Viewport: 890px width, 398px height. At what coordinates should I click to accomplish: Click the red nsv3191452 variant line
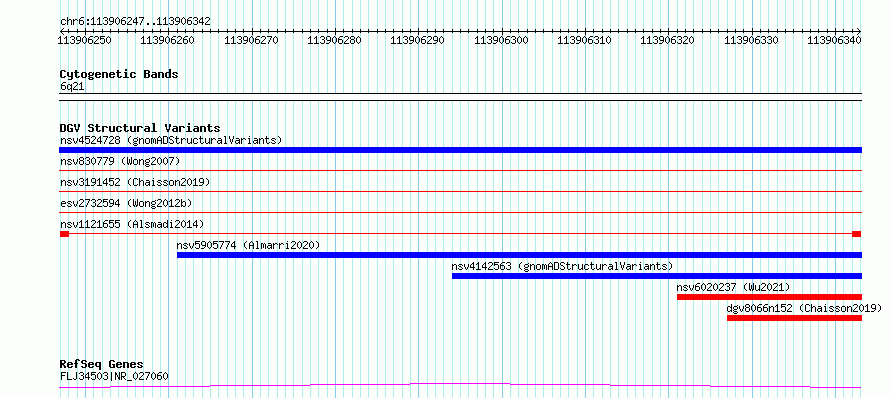pos(460,191)
